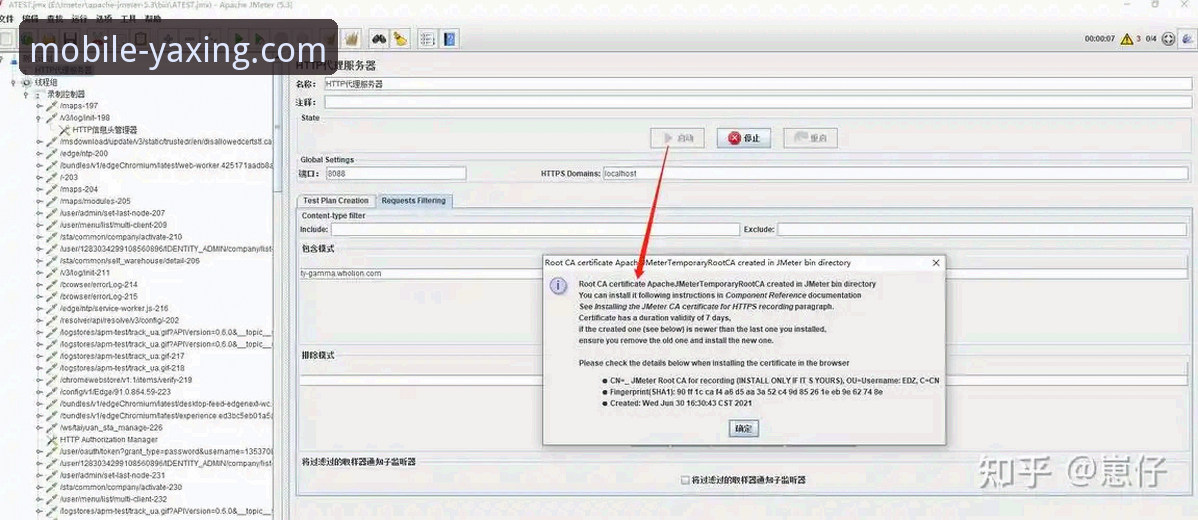Close the Root CA certificate dialog
The height and width of the screenshot is (520, 1198).
click(x=936, y=263)
